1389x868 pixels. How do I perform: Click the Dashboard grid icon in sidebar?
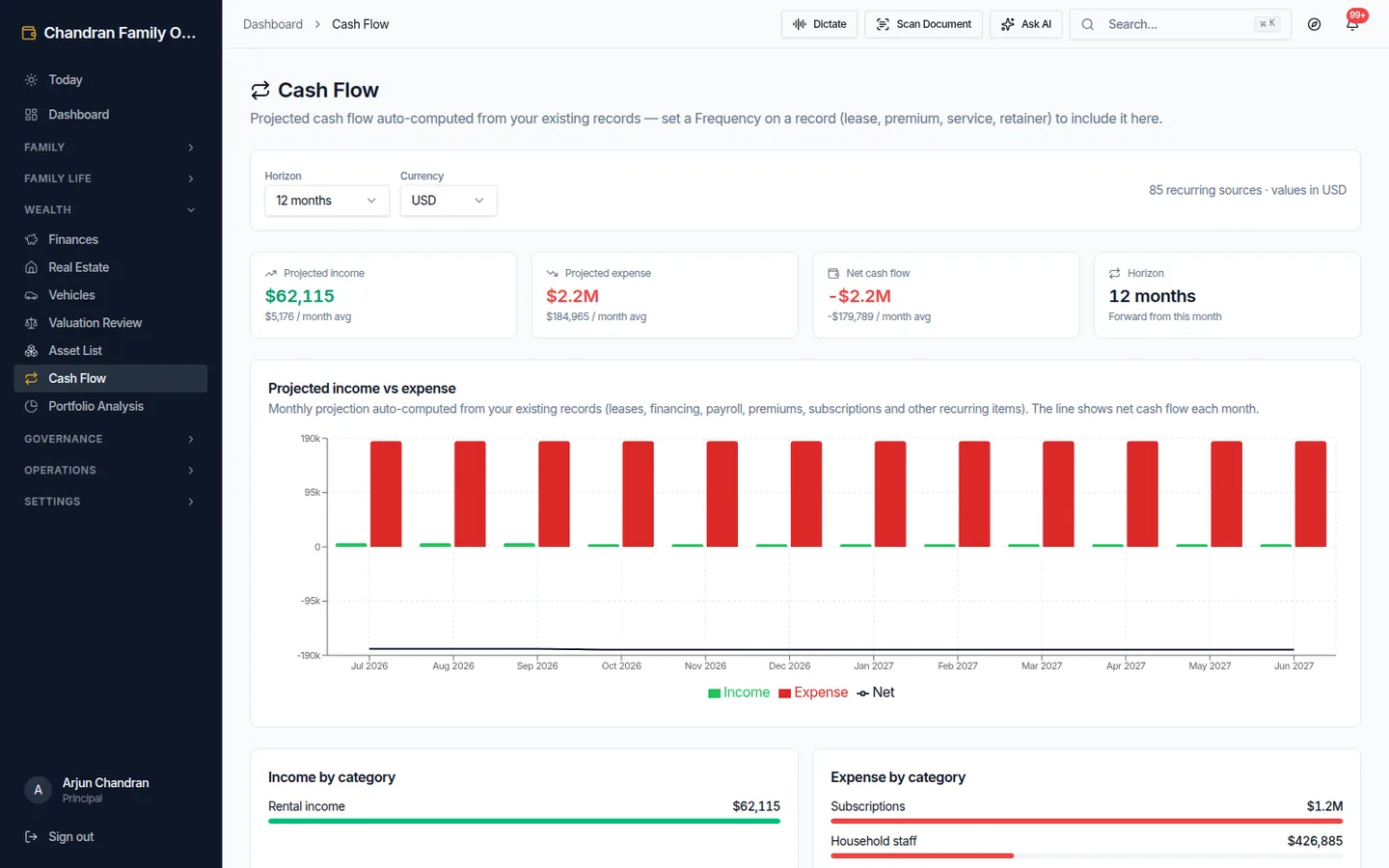[x=31, y=115]
